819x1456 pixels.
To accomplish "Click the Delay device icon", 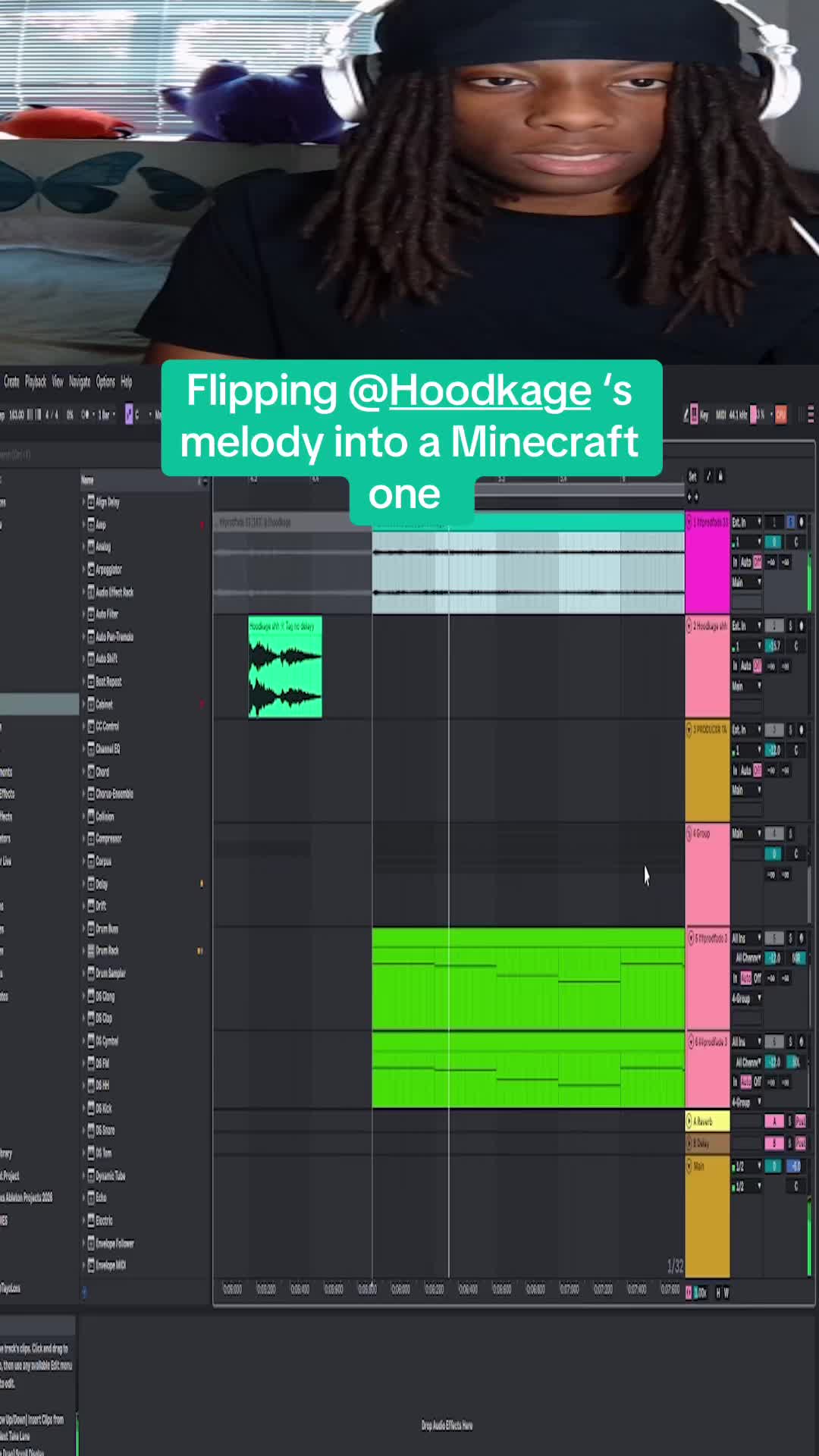I will click(91, 884).
